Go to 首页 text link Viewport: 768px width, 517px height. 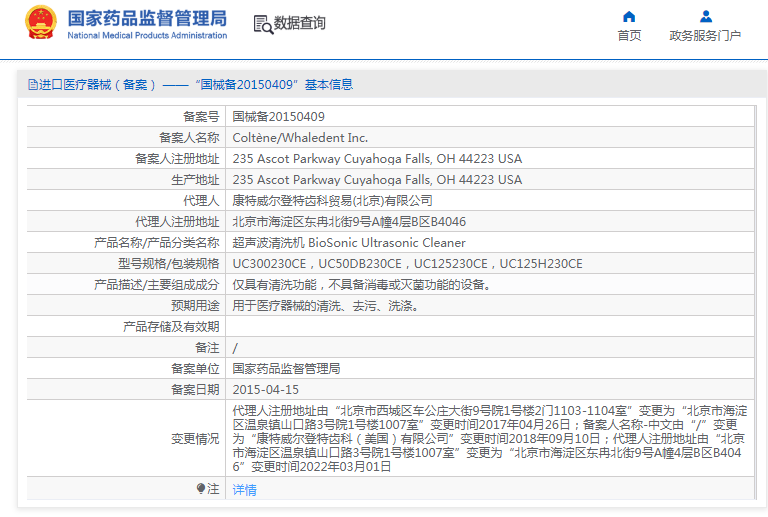[629, 35]
